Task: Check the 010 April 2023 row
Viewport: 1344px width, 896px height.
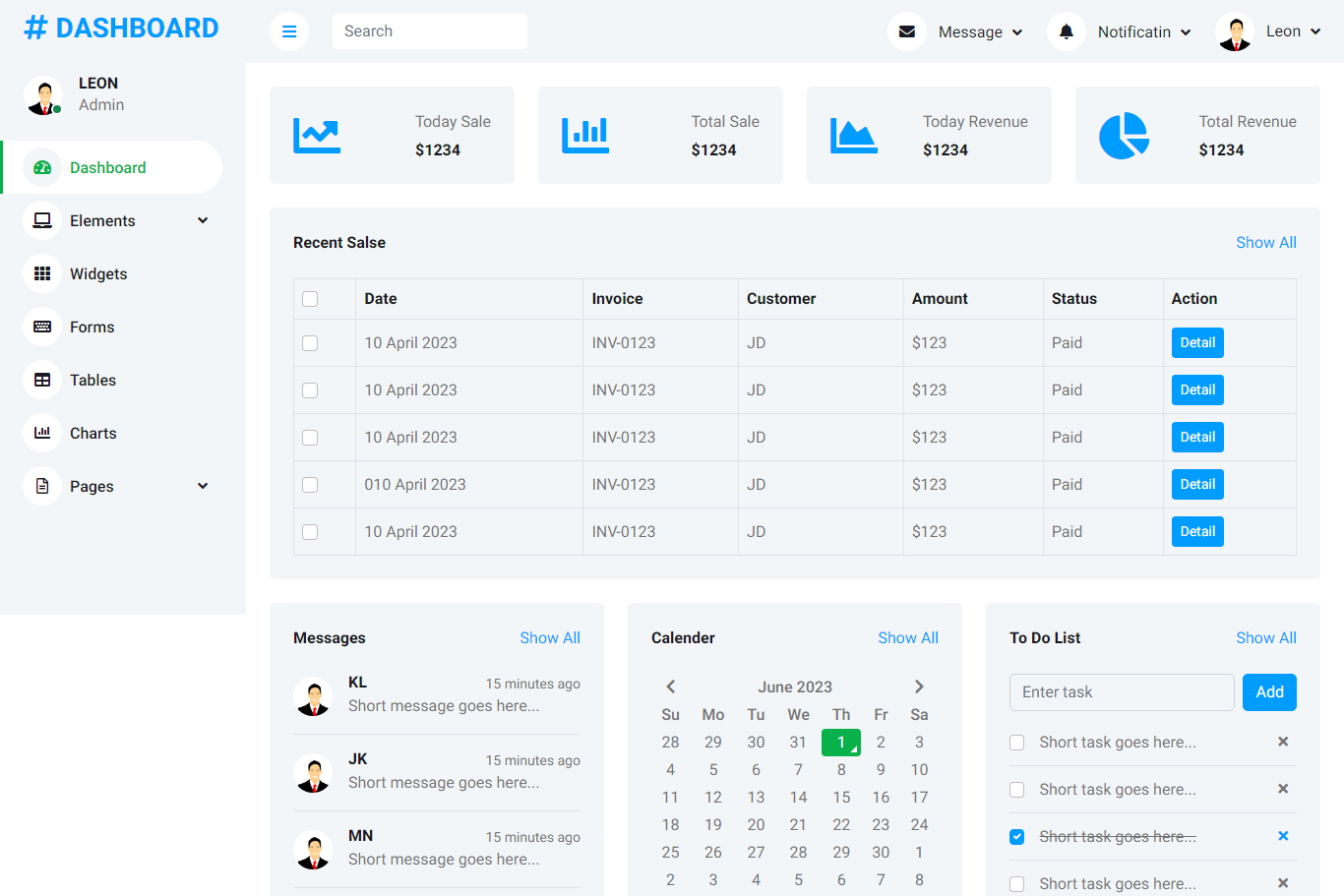Action: [x=310, y=485]
